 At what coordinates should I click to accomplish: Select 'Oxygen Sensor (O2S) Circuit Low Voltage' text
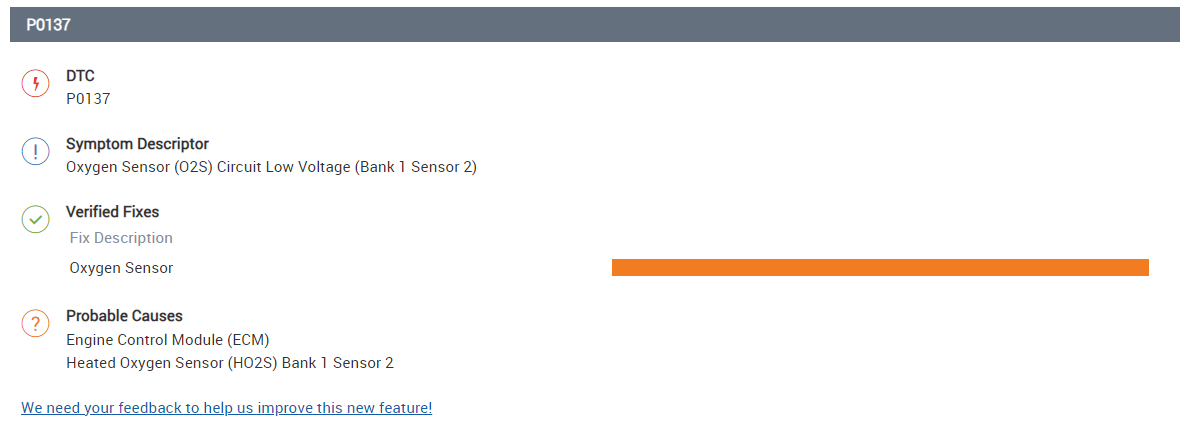[208, 167]
